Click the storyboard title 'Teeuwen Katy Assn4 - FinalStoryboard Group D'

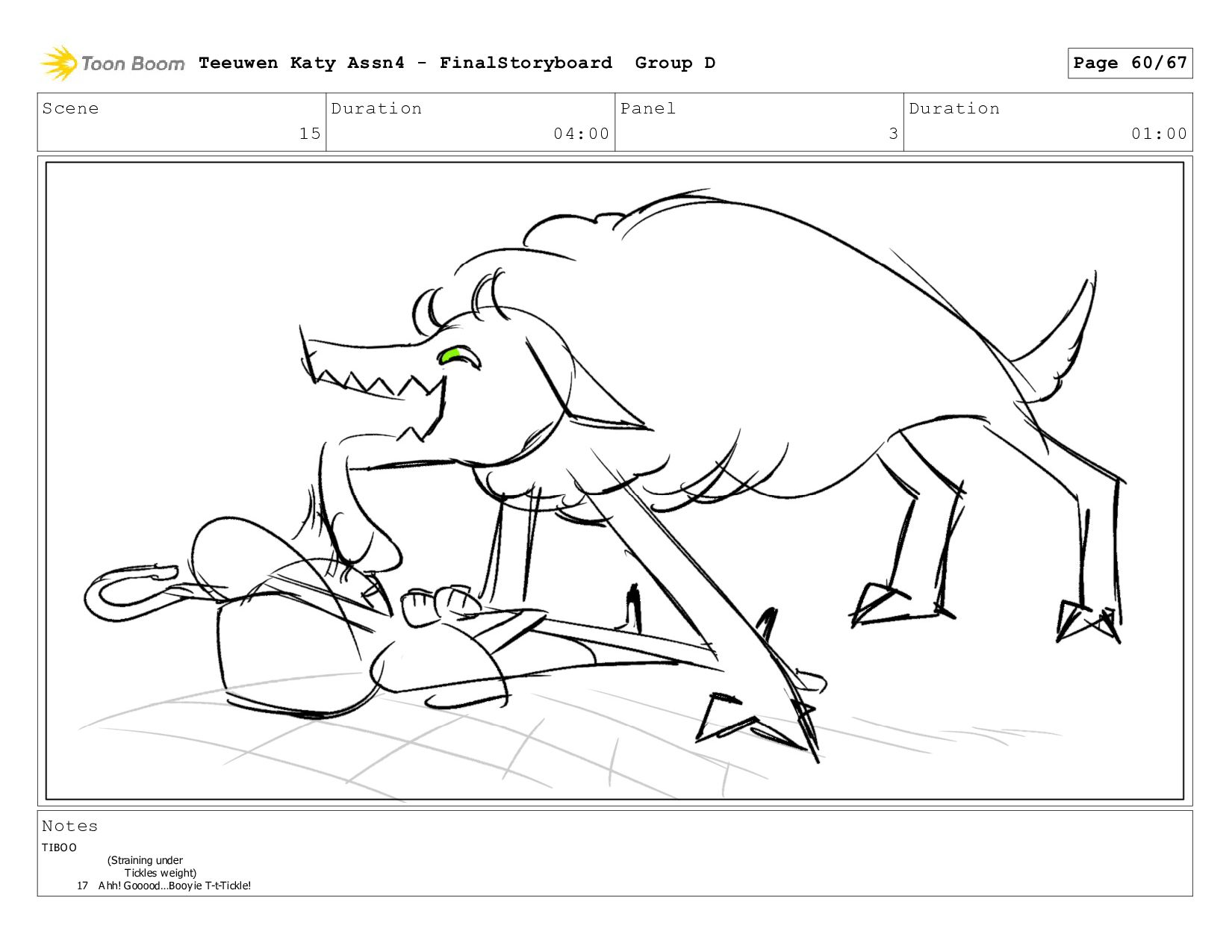[457, 63]
